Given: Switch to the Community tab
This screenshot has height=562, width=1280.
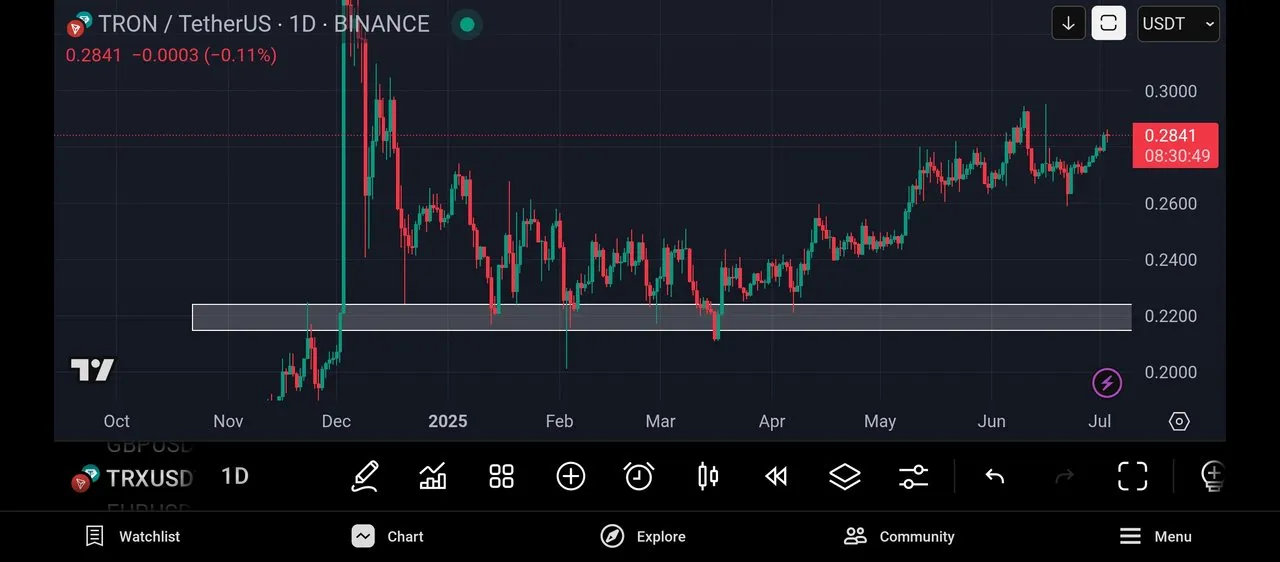Looking at the screenshot, I should click(x=899, y=537).
